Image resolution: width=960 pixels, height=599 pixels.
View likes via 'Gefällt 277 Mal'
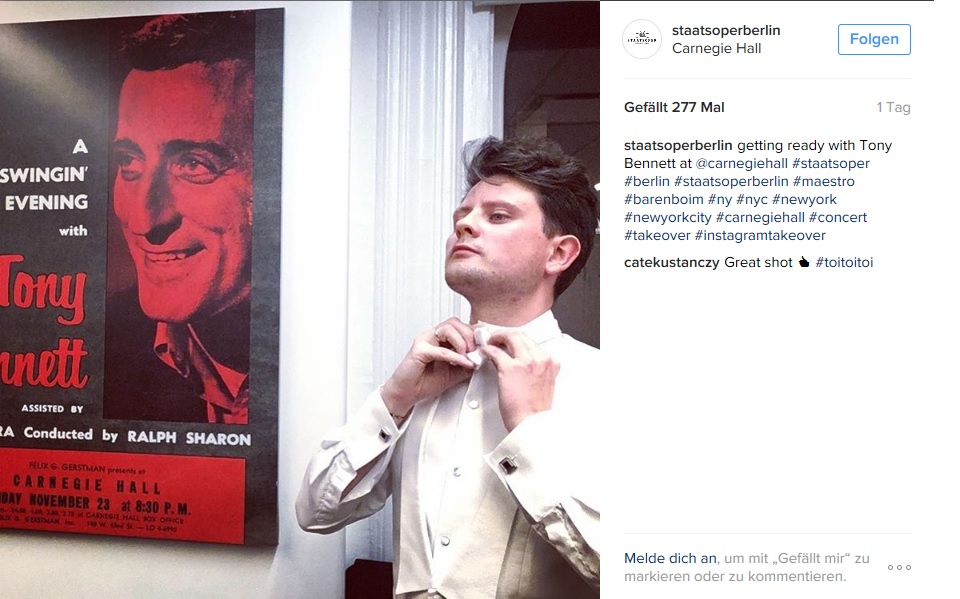click(674, 107)
